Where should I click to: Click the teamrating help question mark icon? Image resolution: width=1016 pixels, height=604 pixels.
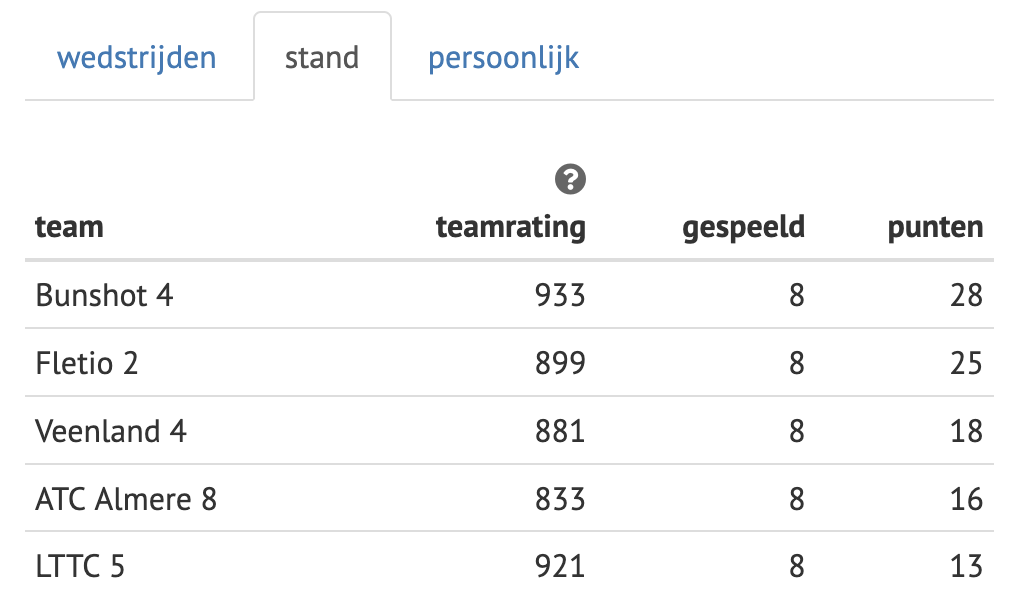pyautogui.click(x=570, y=180)
